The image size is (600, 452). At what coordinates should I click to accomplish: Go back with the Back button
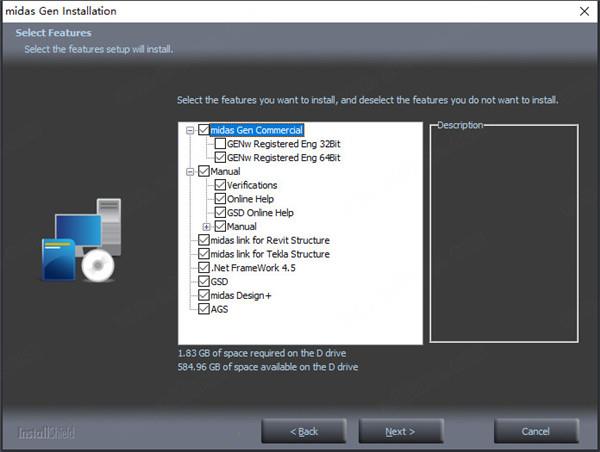(x=304, y=431)
